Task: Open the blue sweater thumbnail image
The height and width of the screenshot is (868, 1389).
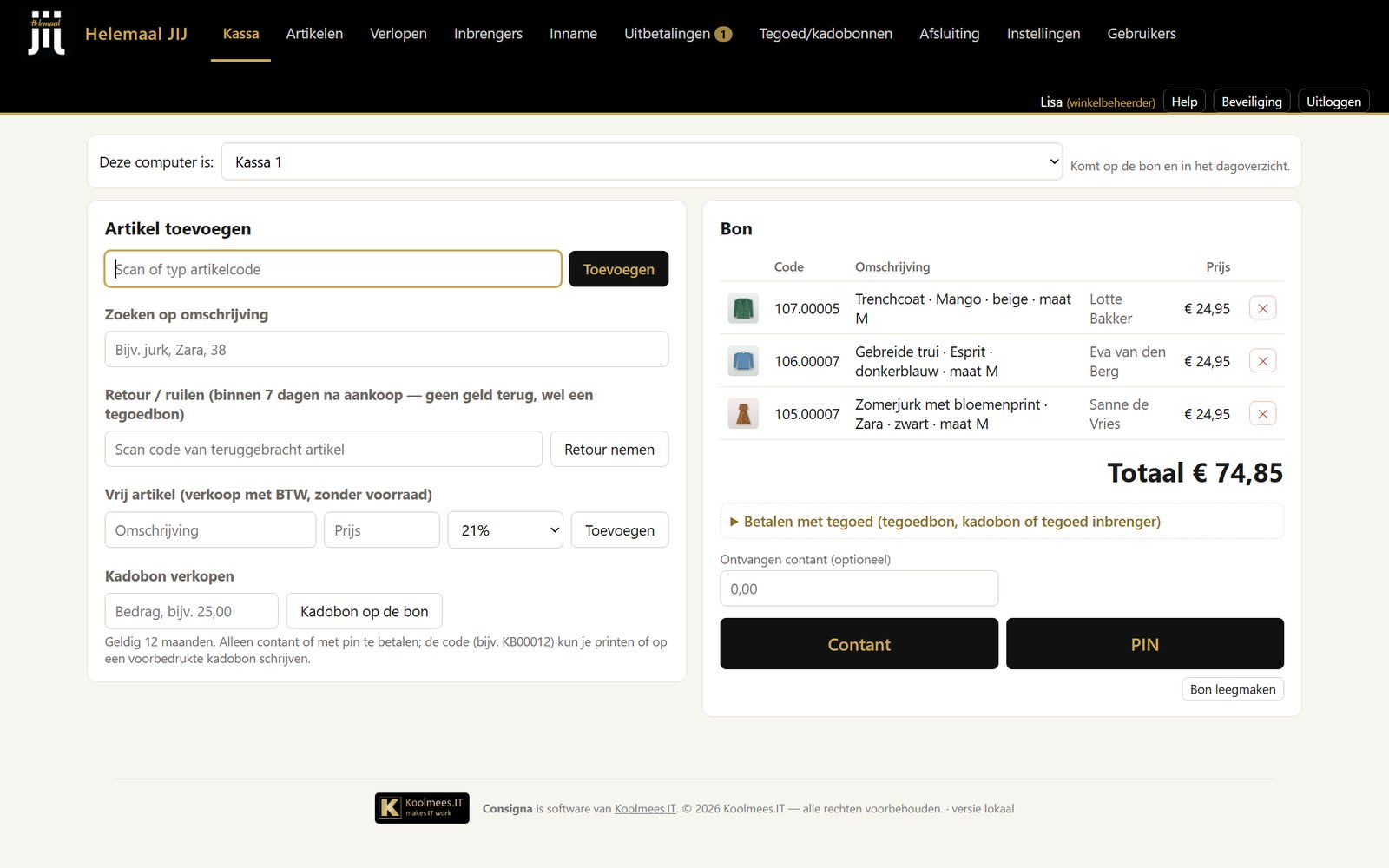Action: (743, 361)
